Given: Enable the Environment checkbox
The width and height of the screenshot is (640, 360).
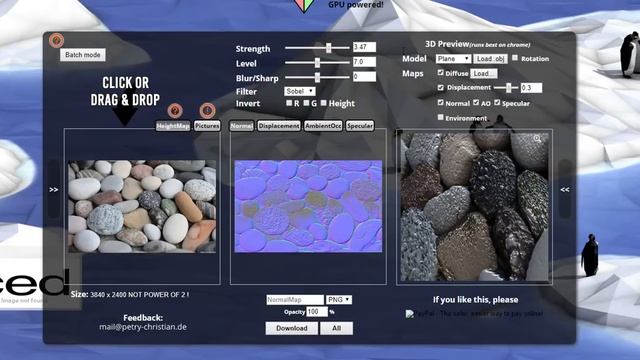Looking at the screenshot, I should tap(440, 117).
